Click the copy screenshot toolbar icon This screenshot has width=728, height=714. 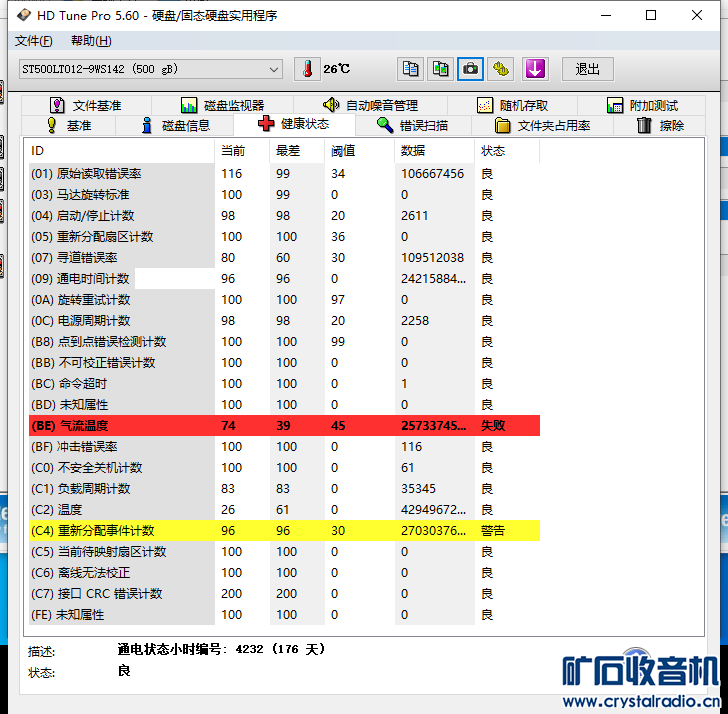pos(440,70)
